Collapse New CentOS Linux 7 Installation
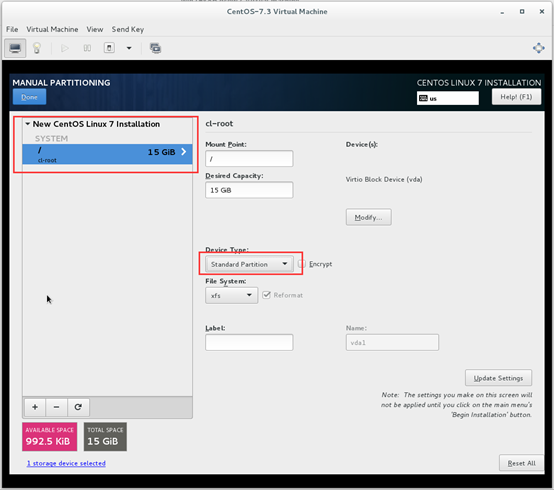The image size is (554, 490). point(28,124)
